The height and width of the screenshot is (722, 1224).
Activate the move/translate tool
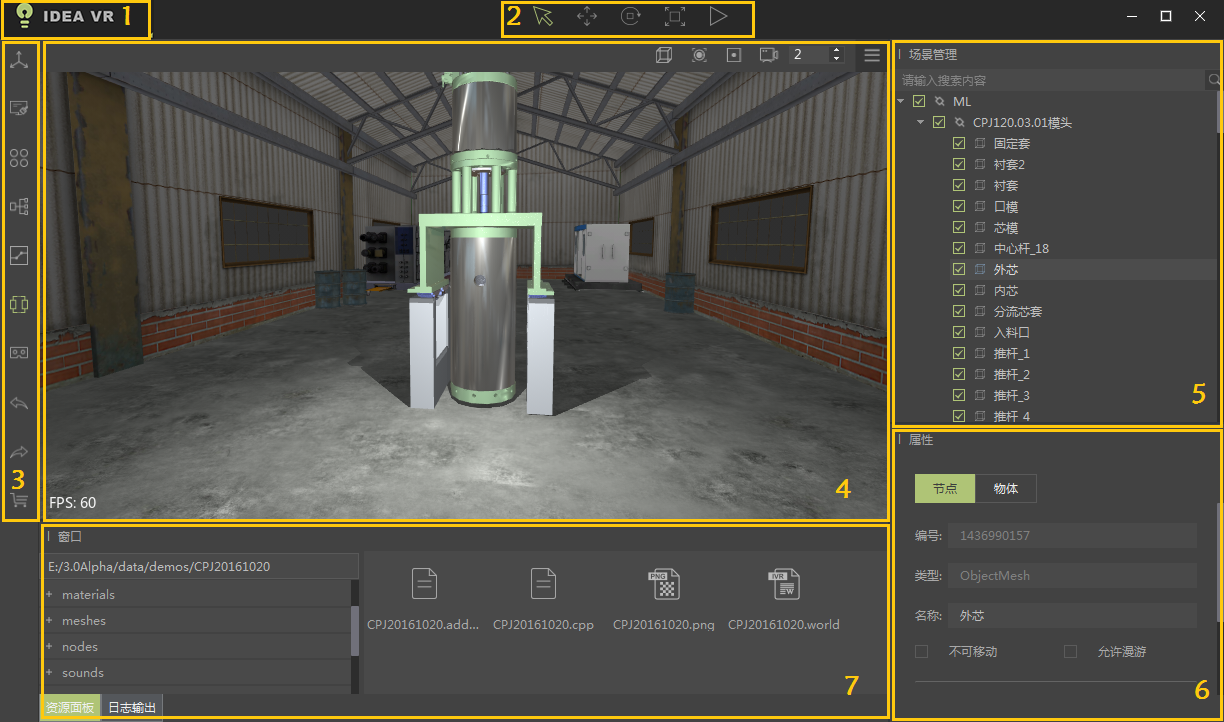point(587,16)
